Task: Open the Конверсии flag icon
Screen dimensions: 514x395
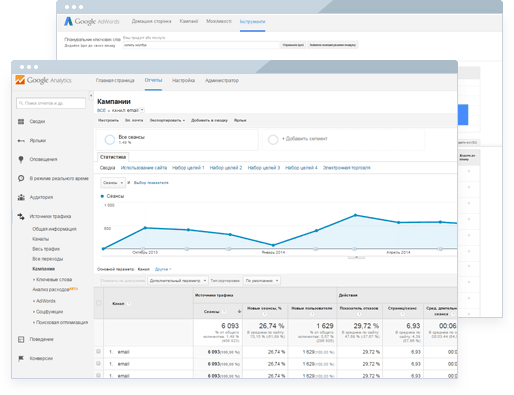Action: [x=21, y=359]
